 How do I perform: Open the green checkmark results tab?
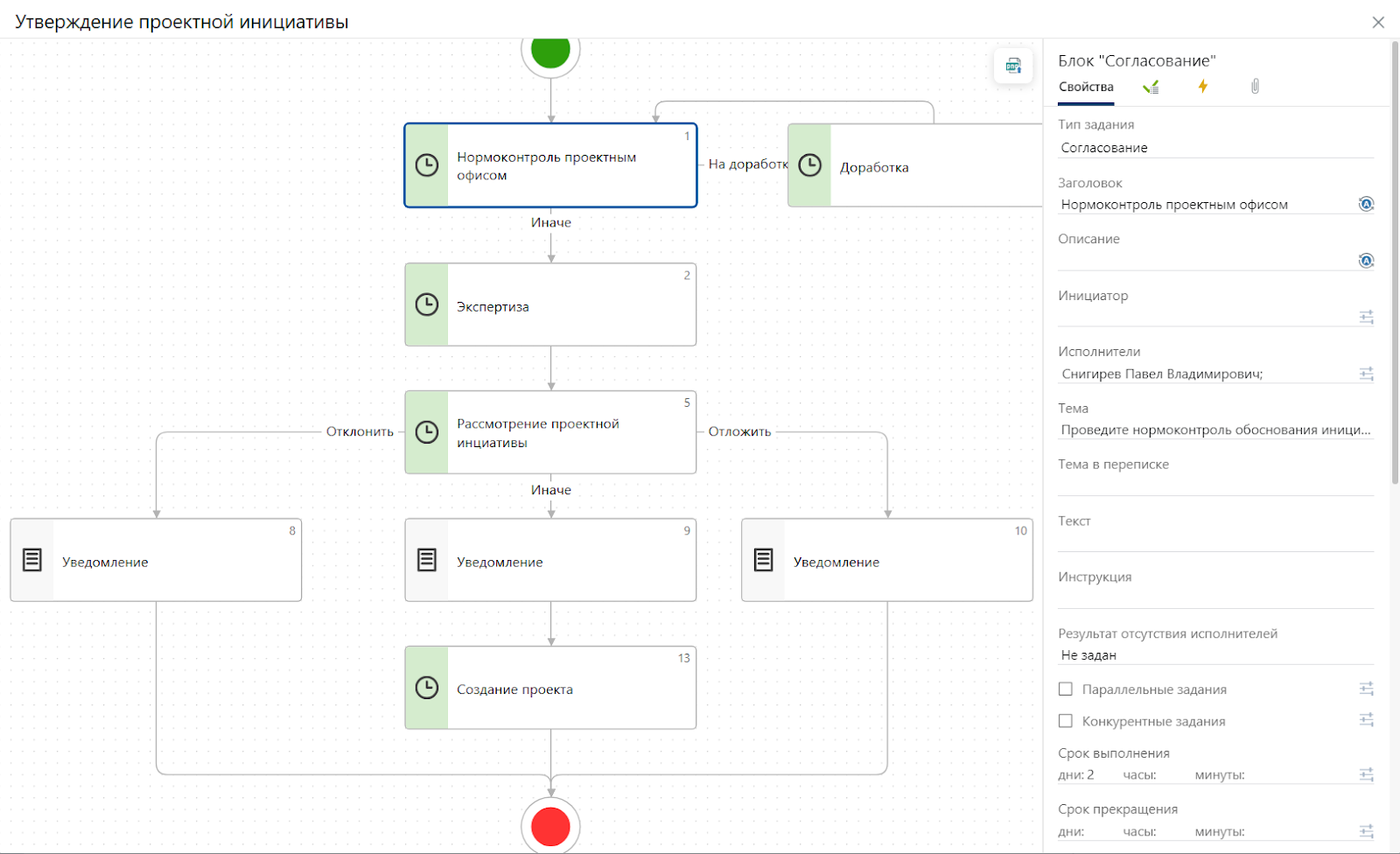(1151, 87)
